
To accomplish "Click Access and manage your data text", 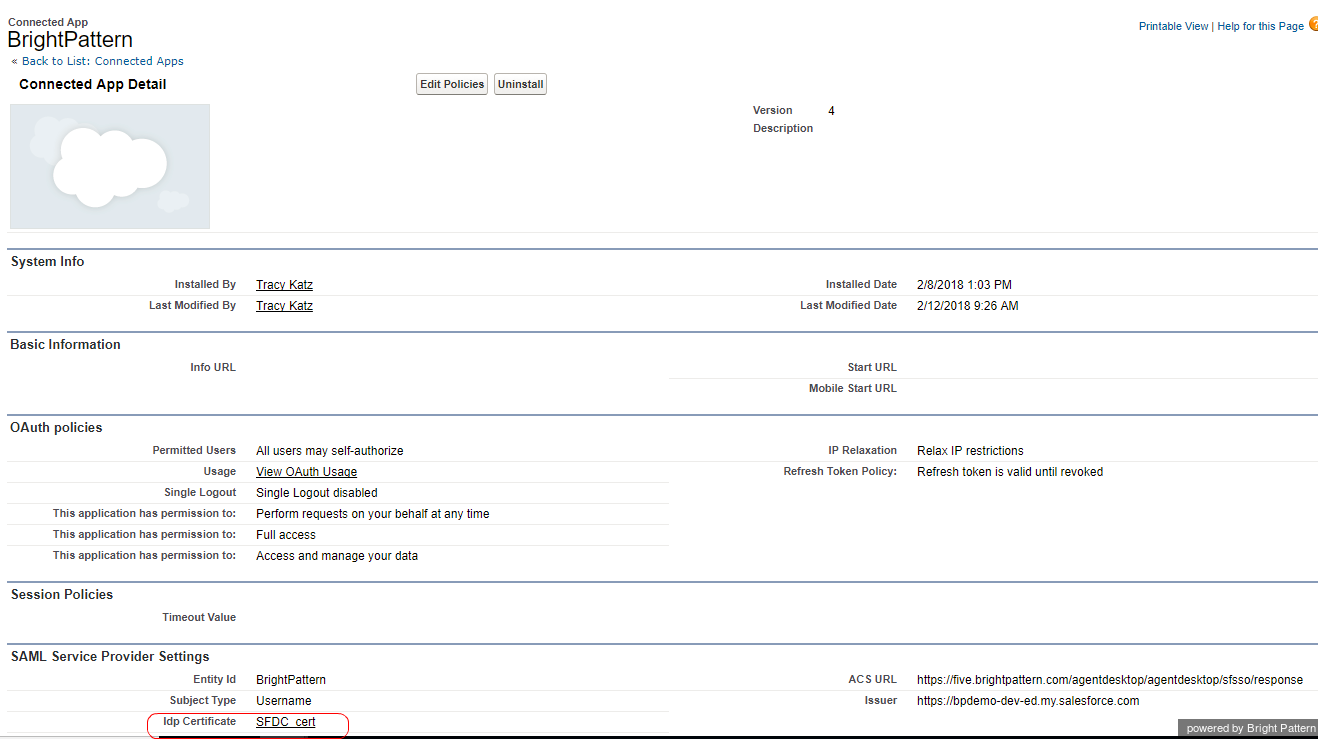I will point(337,556).
